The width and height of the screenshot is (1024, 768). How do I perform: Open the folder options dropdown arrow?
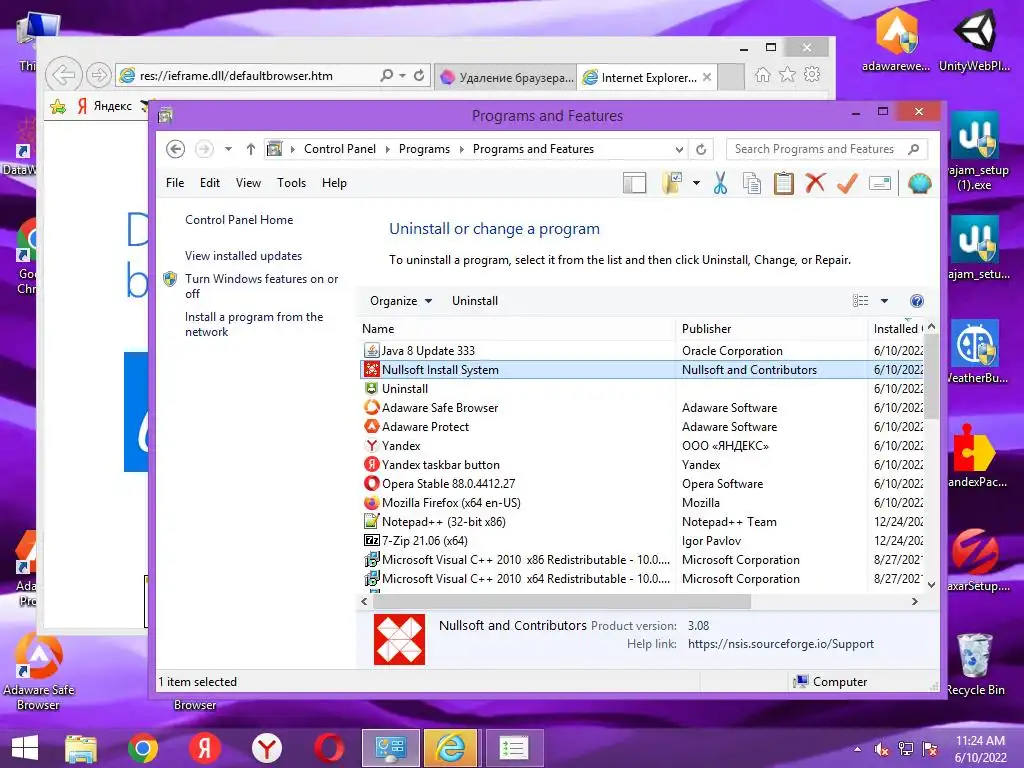click(696, 184)
